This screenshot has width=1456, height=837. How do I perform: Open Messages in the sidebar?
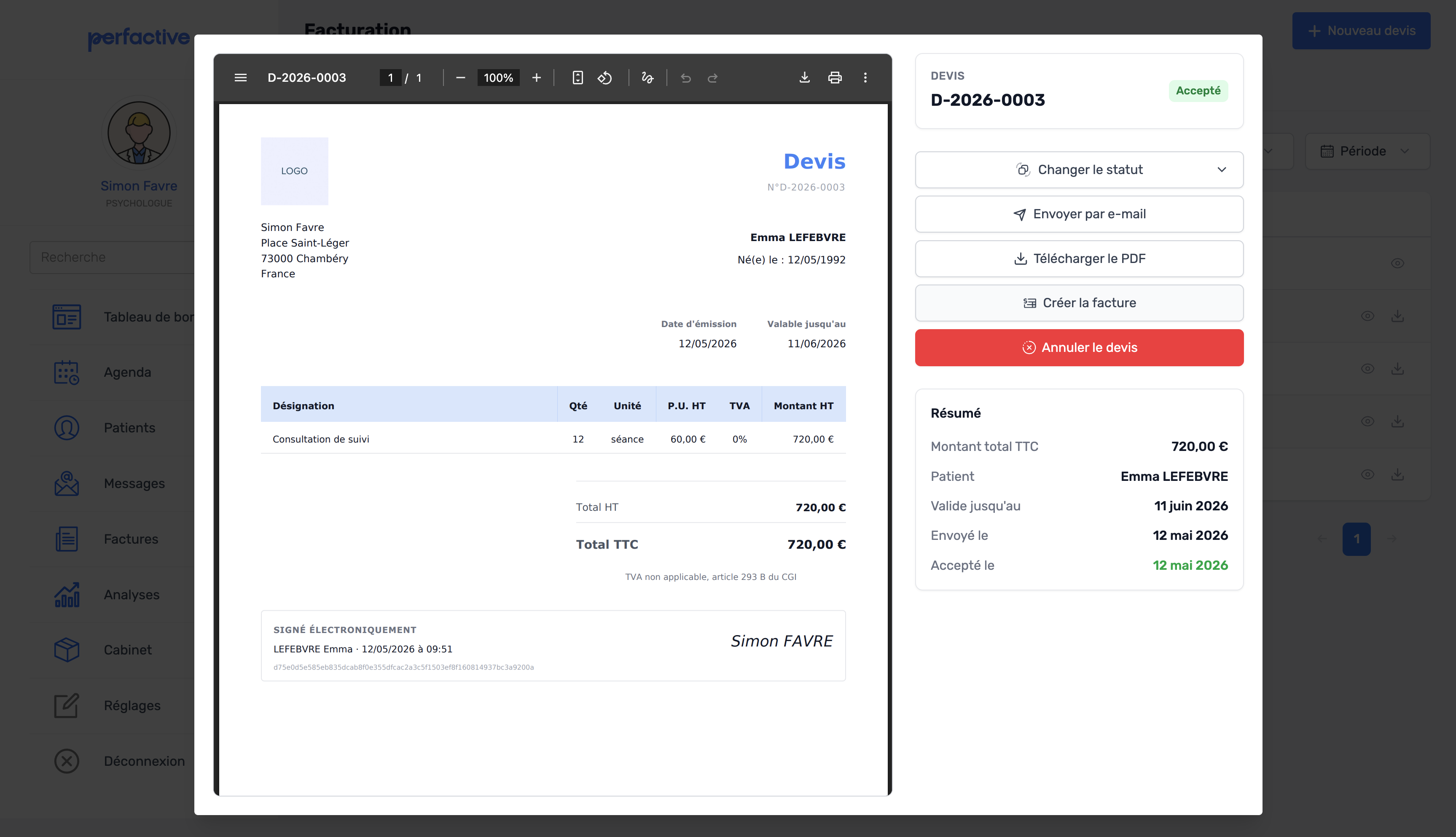tap(134, 483)
